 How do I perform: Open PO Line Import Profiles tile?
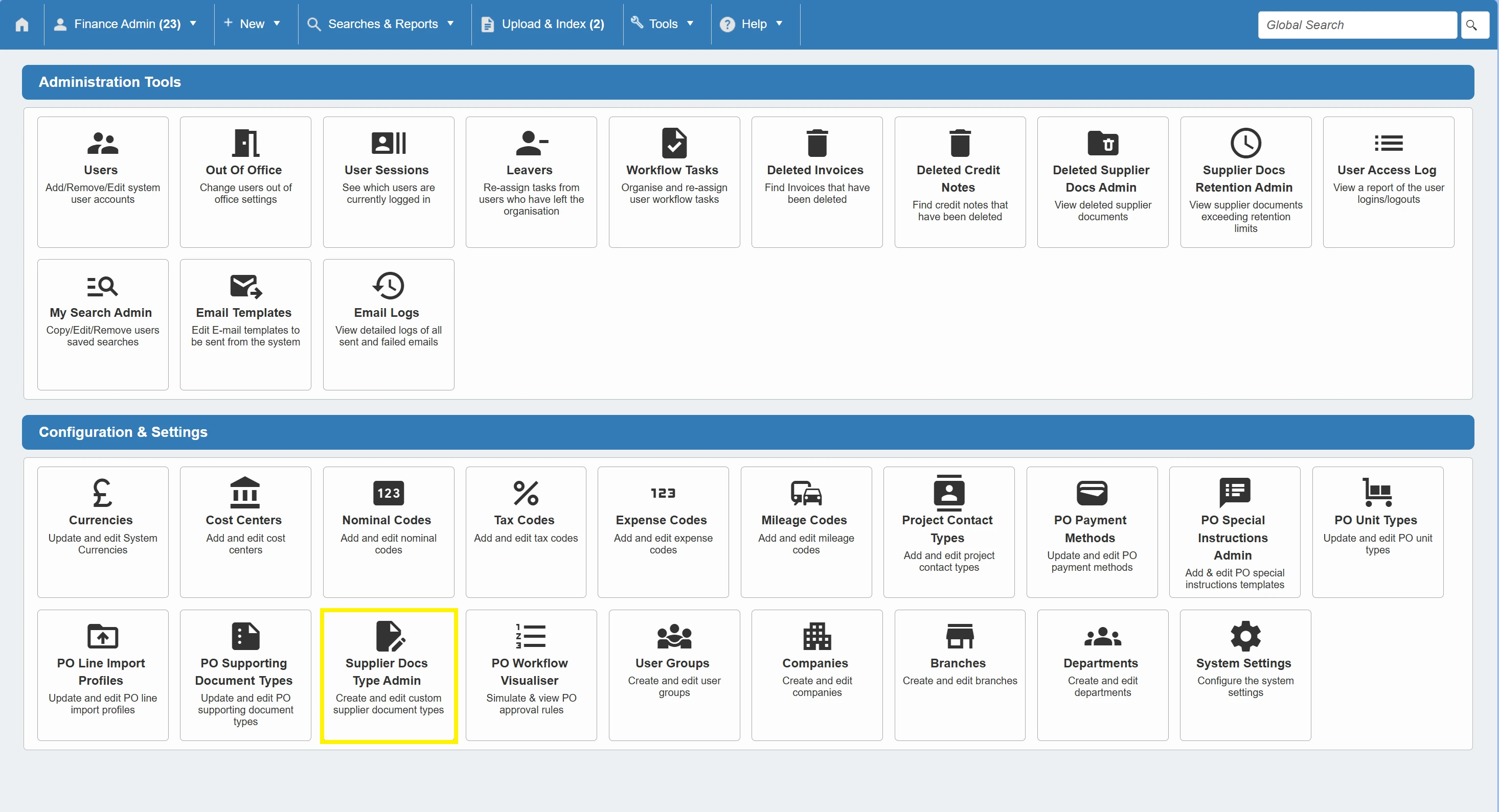(x=102, y=675)
